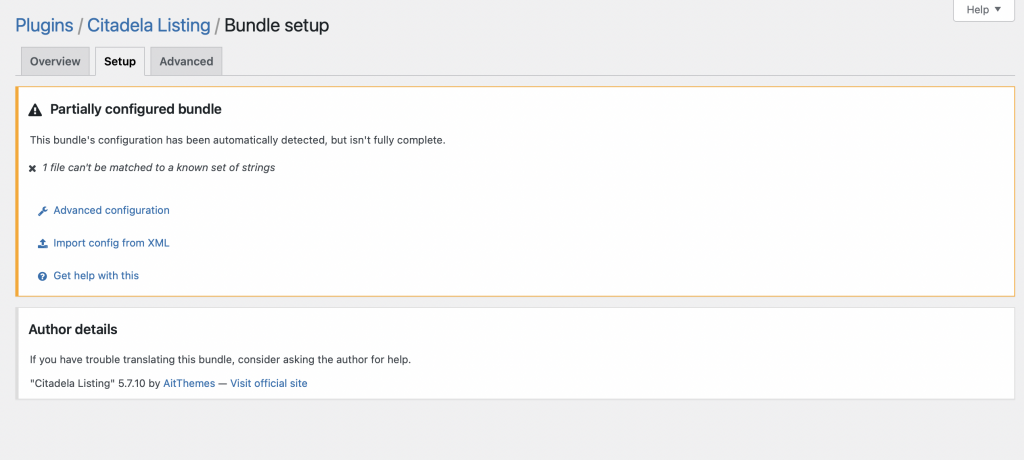Select the Setup tab
Image resolution: width=1024 pixels, height=460 pixels.
coord(120,61)
